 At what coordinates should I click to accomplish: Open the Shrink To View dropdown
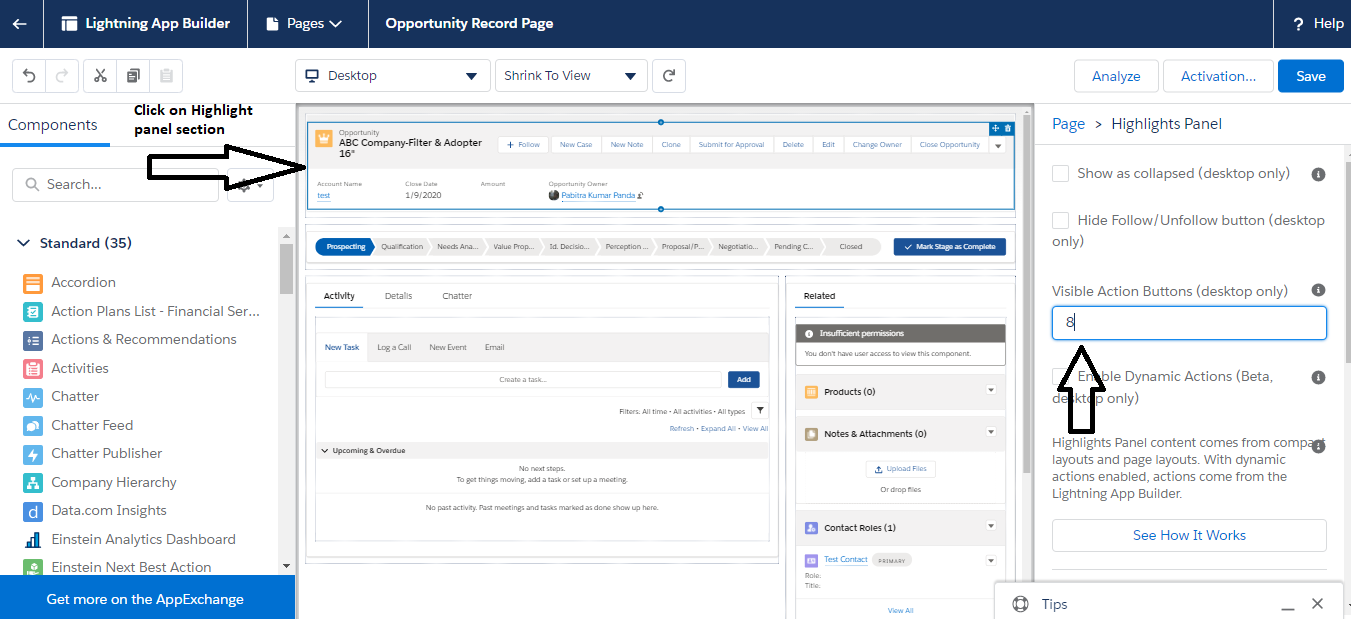[571, 75]
